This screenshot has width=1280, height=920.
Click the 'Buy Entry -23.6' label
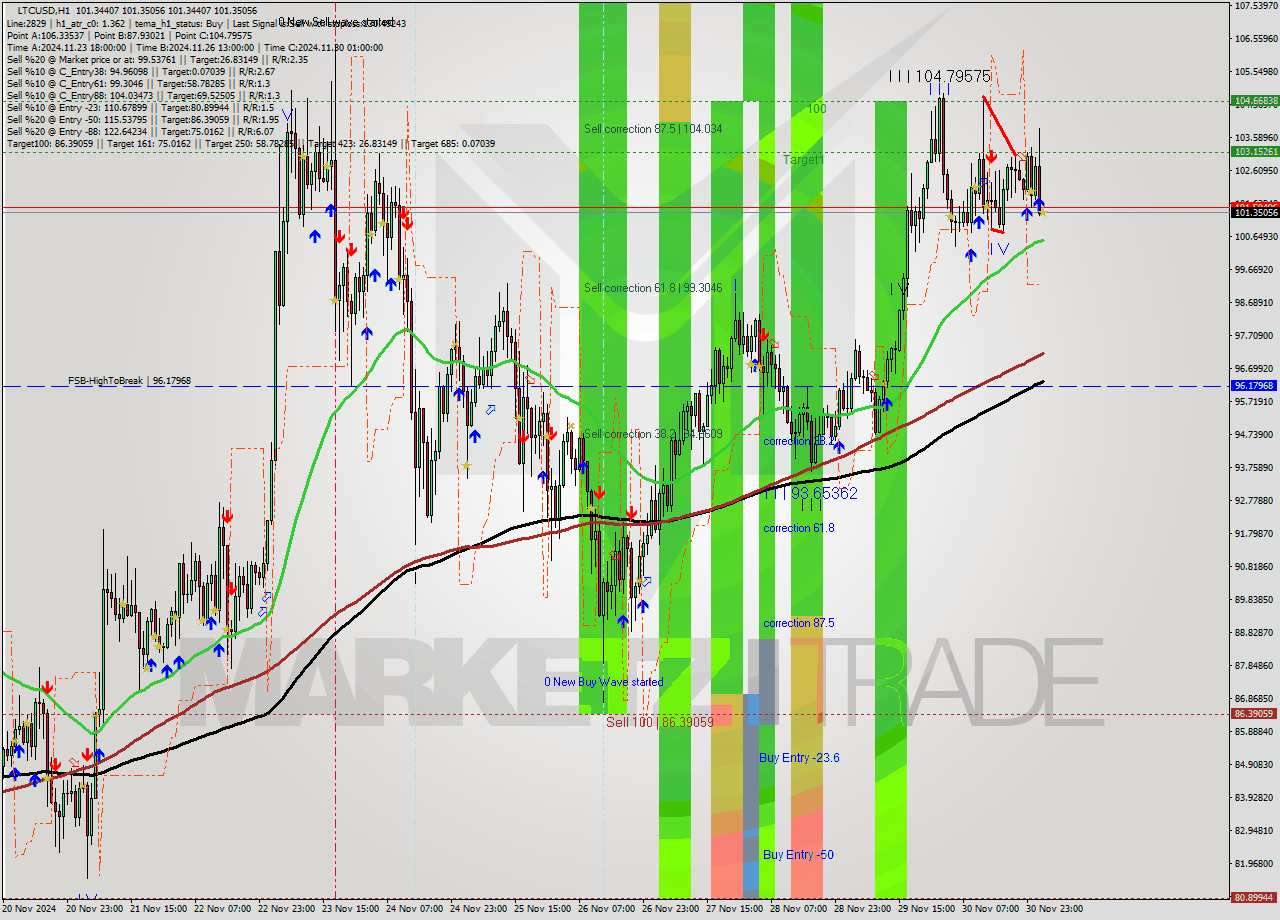click(799, 758)
